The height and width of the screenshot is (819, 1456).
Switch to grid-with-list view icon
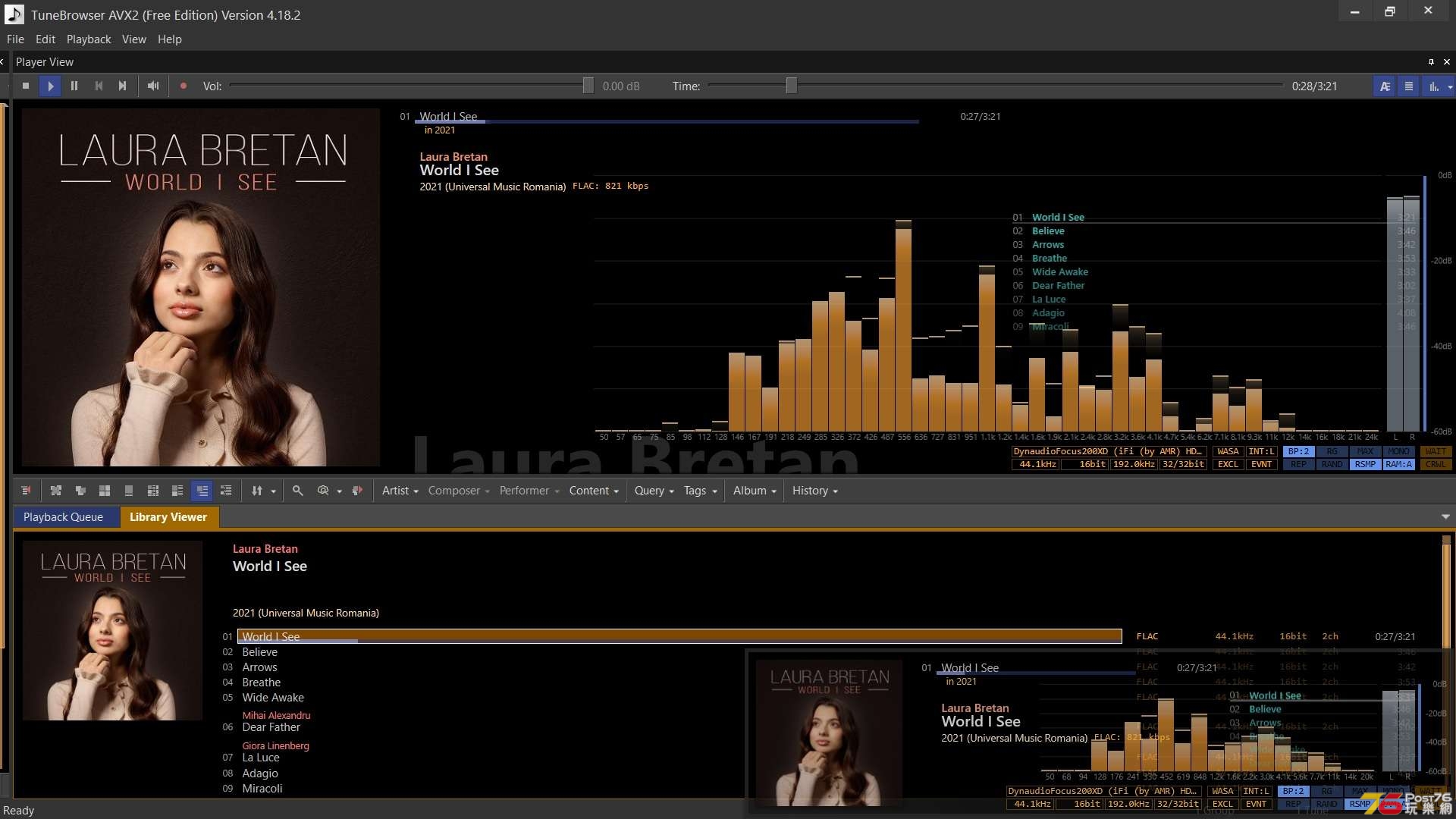[x=153, y=491]
